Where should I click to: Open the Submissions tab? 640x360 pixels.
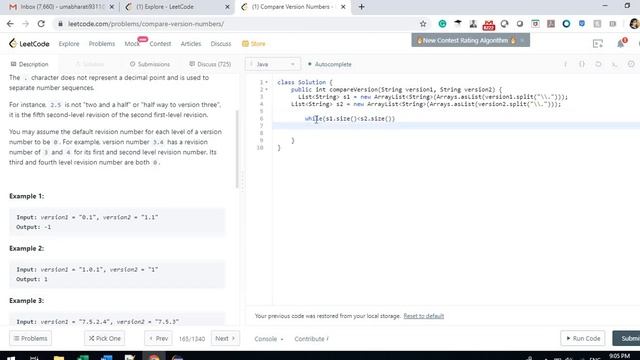click(x=149, y=64)
